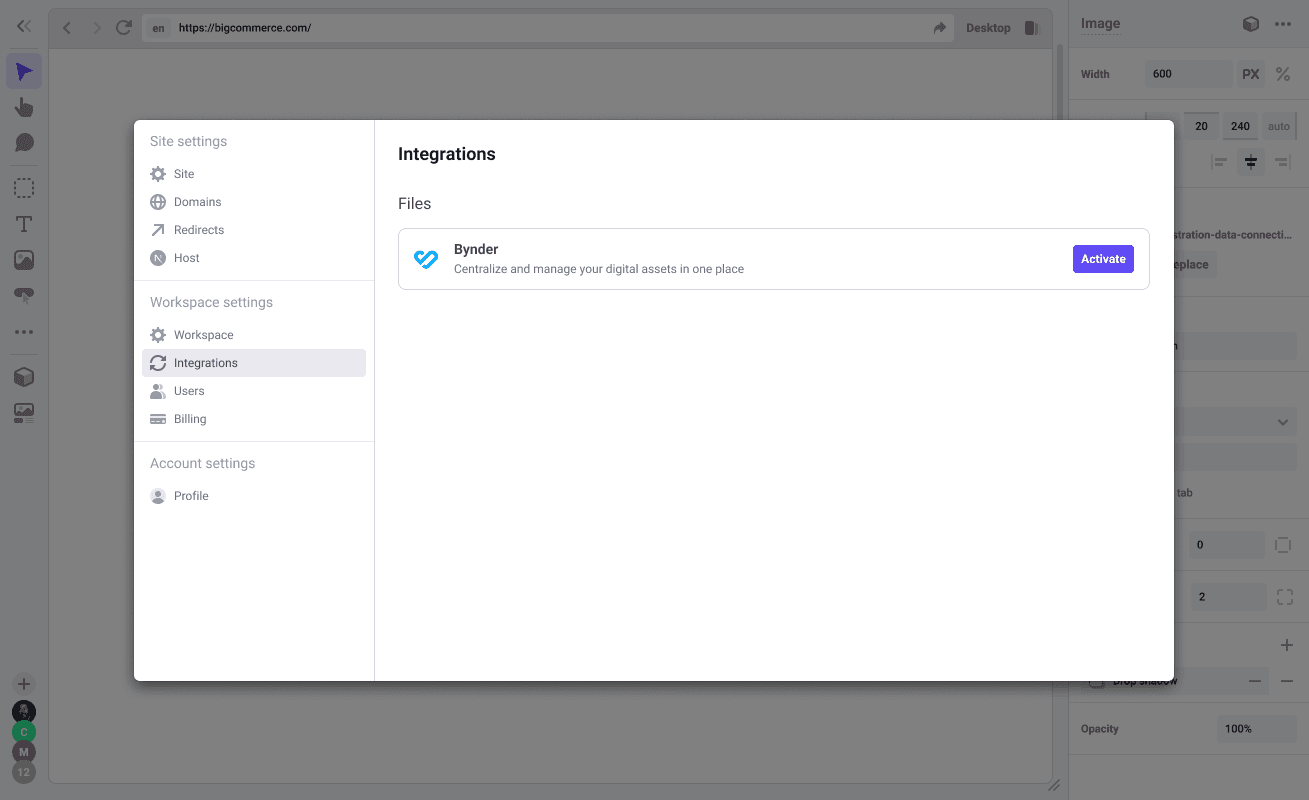
Task: Select the marquee selection tool
Action: point(24,187)
